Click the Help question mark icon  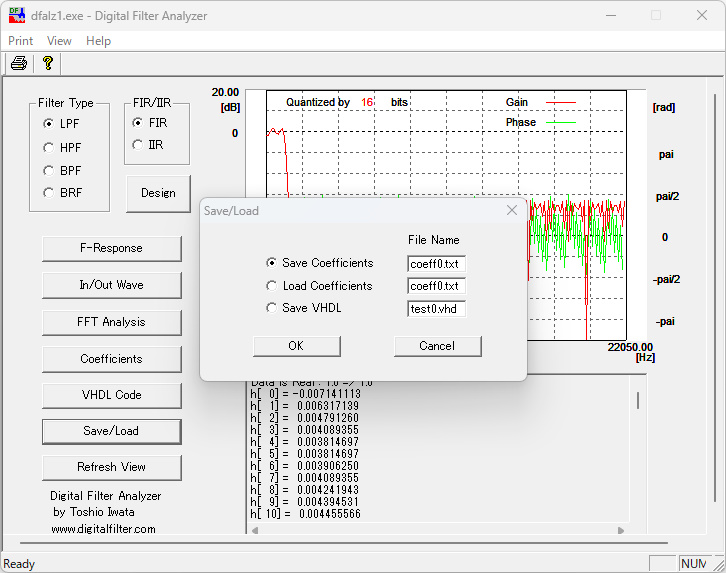click(x=47, y=63)
